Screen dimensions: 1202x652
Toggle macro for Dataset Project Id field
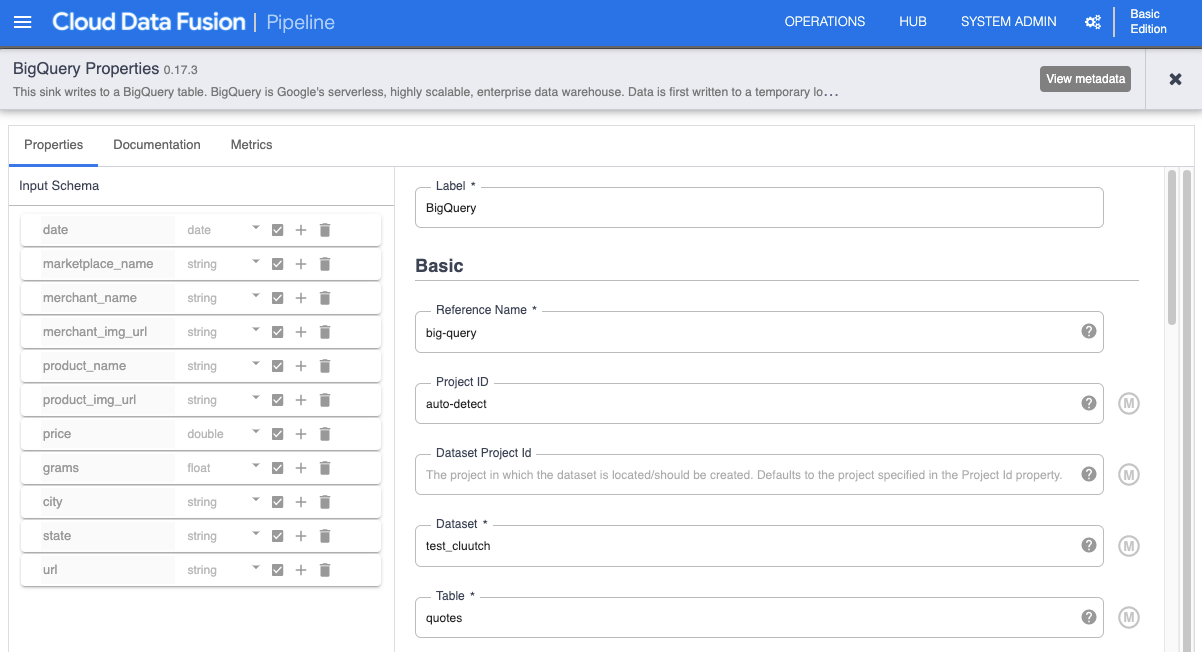[x=1129, y=475]
